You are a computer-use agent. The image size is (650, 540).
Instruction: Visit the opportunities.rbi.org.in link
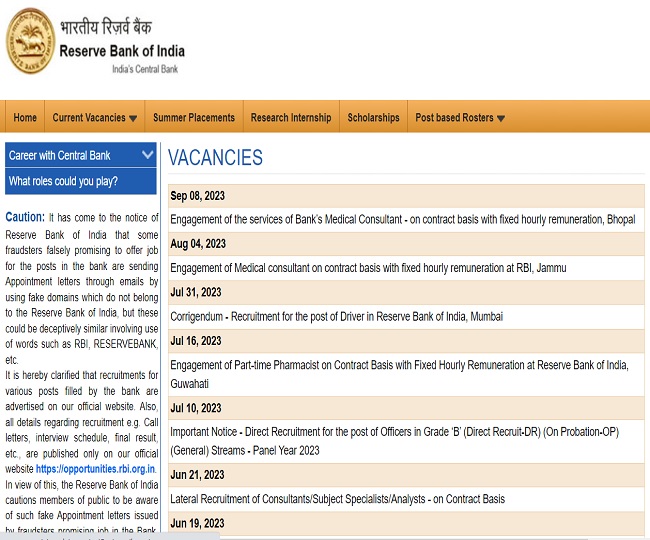93,468
